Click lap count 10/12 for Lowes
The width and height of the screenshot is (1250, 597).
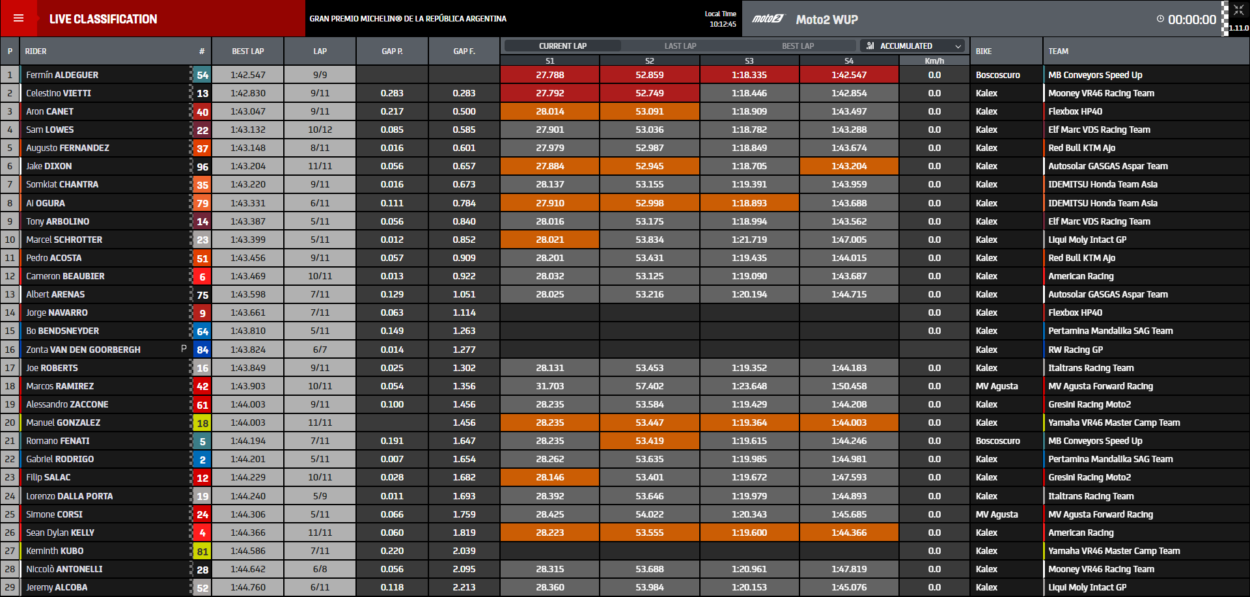(320, 130)
